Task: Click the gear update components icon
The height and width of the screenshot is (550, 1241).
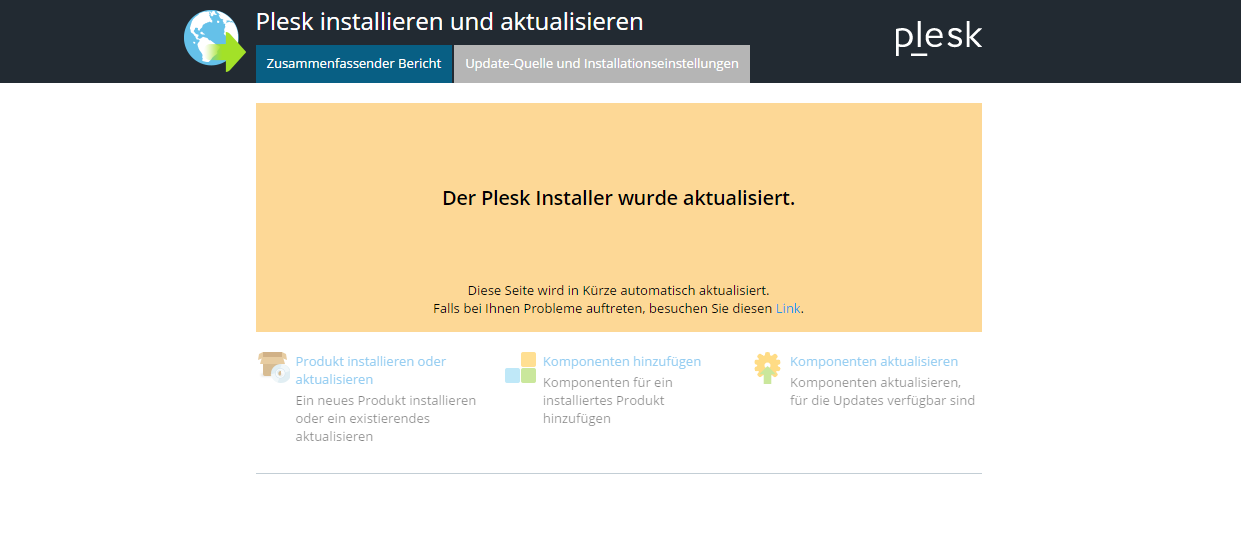Action: pyautogui.click(x=767, y=367)
